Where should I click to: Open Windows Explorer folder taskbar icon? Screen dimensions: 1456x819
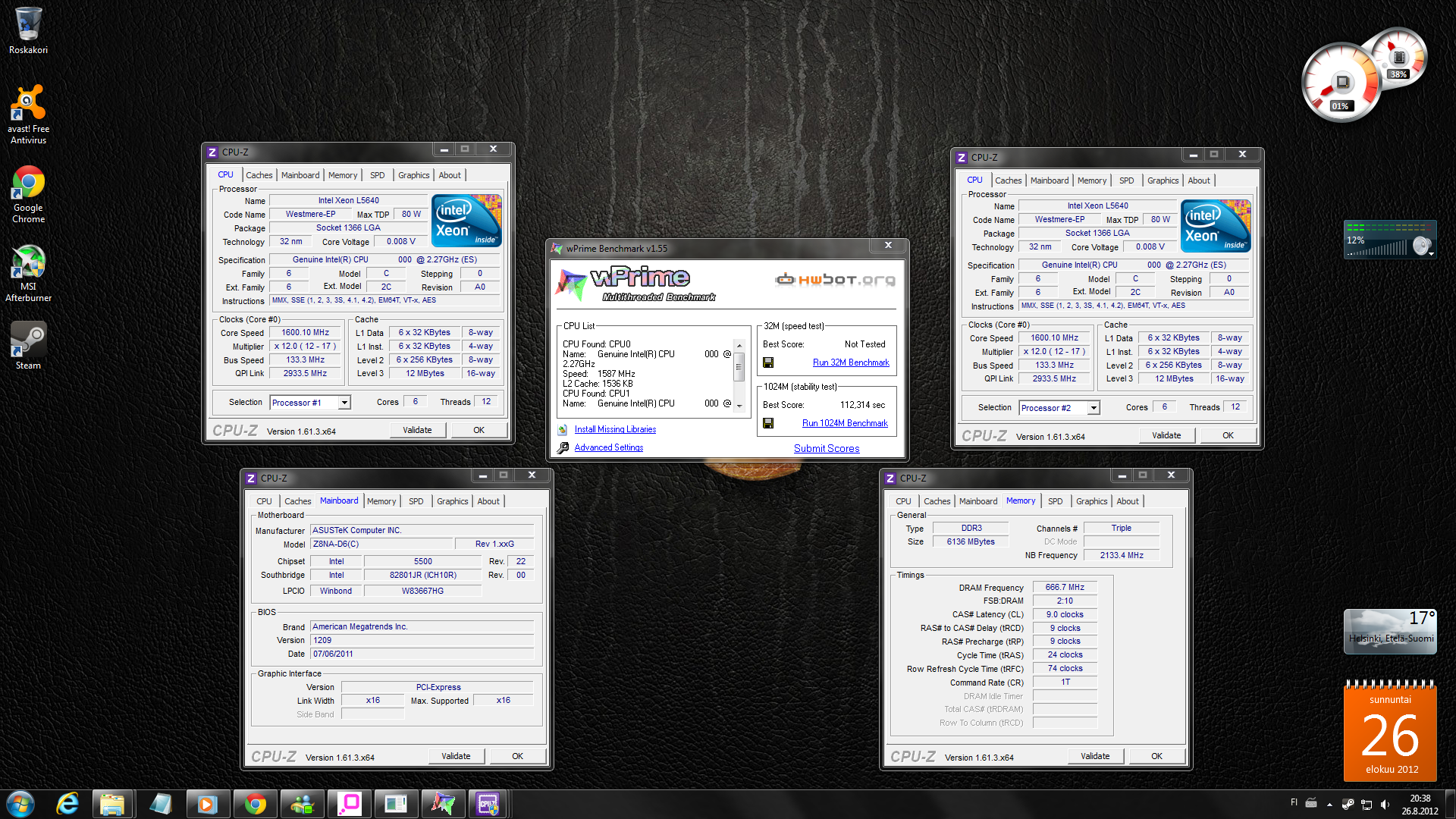point(112,804)
